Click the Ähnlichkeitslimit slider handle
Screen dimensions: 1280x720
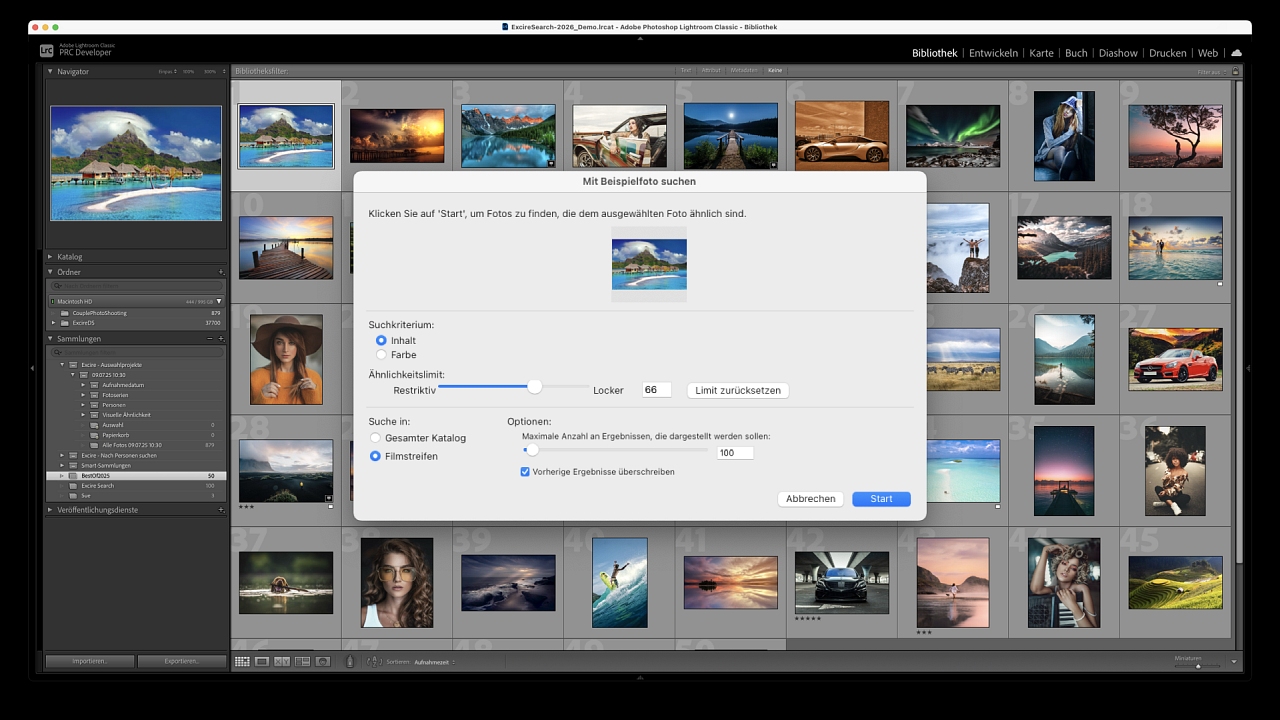pos(535,387)
